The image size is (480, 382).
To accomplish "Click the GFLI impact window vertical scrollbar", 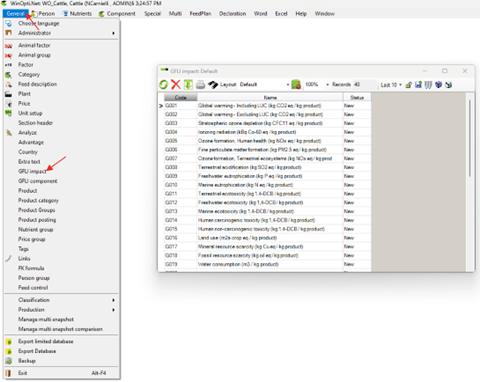I will (x=470, y=138).
